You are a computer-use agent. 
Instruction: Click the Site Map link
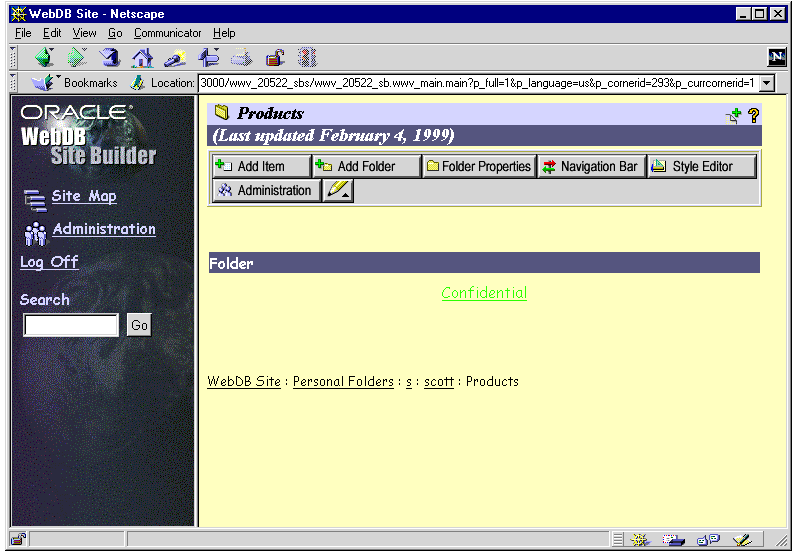point(84,197)
